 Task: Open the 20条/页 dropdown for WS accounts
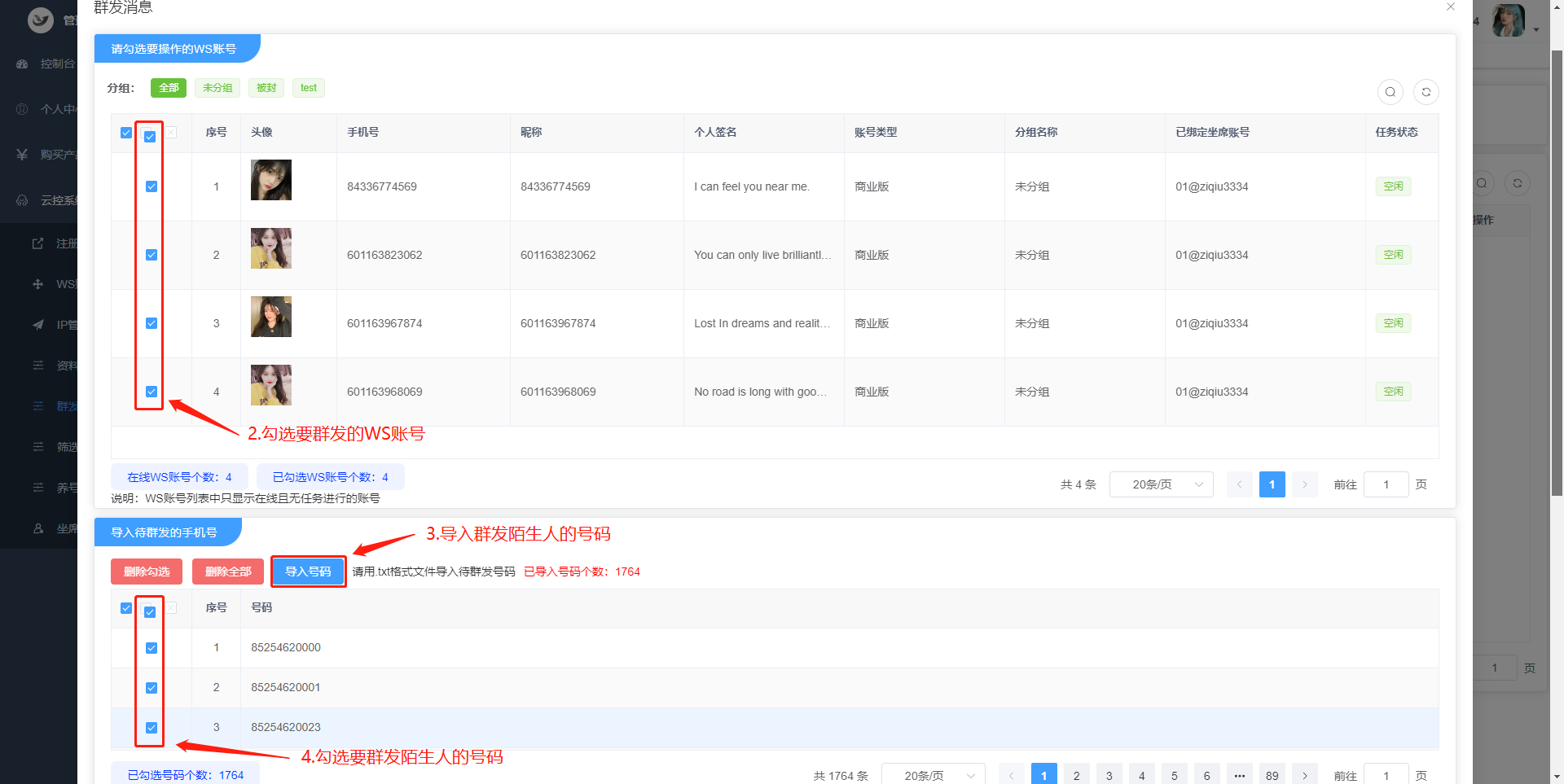point(1162,484)
